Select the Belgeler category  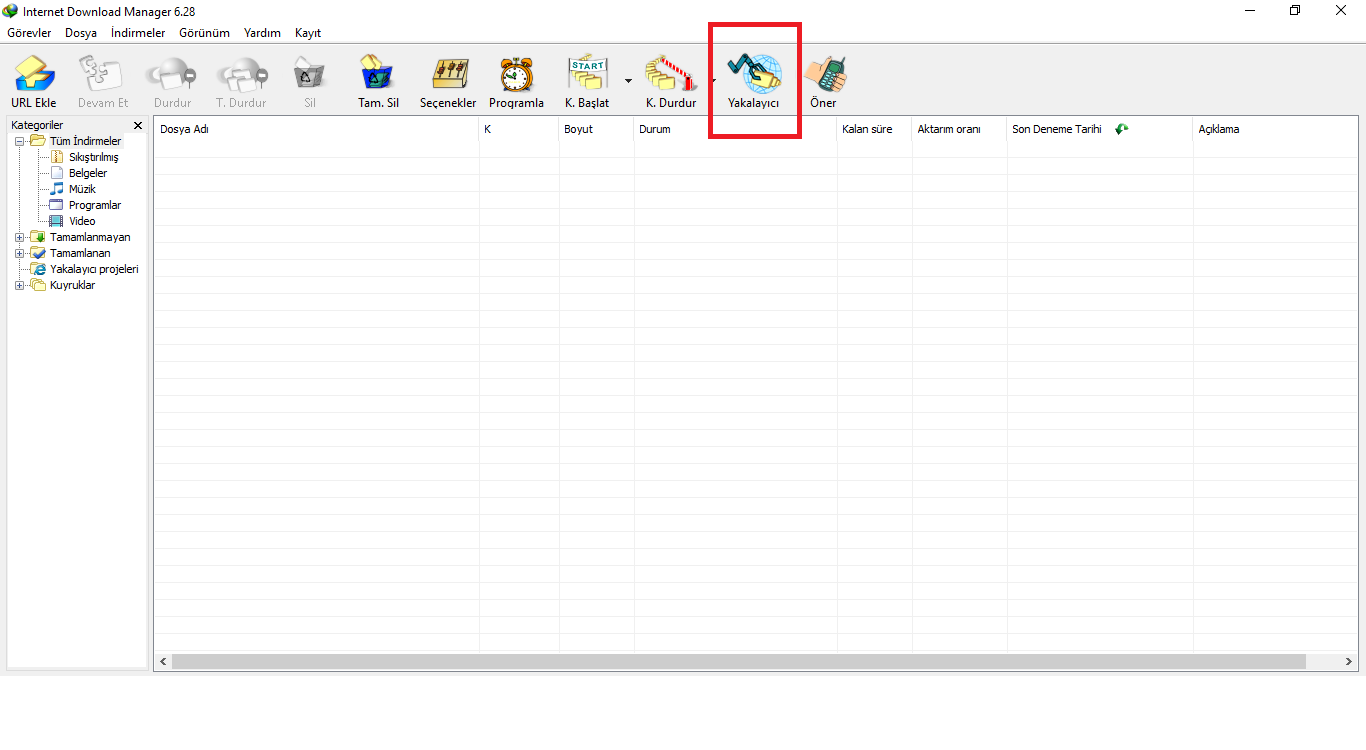(88, 173)
